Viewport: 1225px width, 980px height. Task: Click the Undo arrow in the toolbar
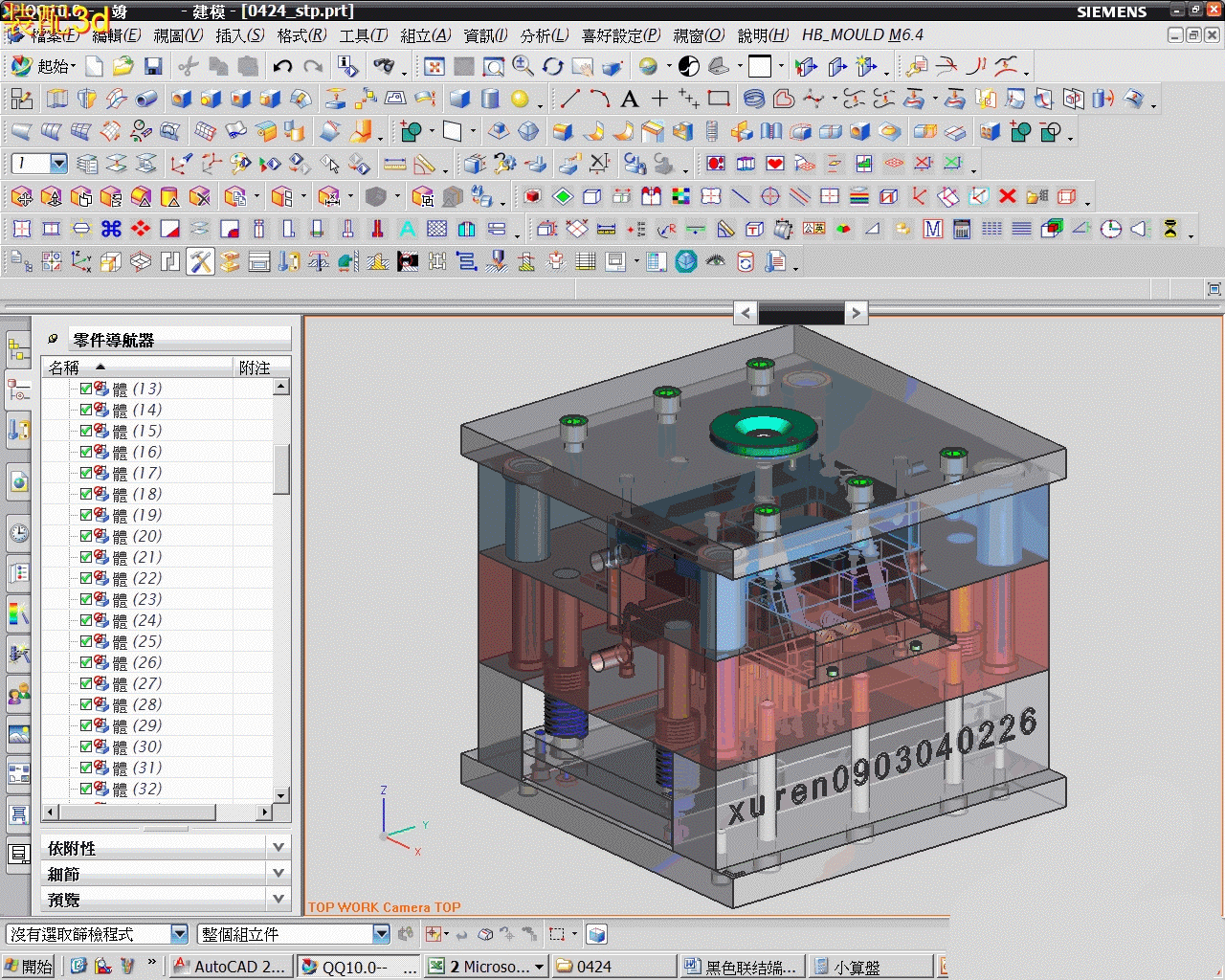pos(281,66)
